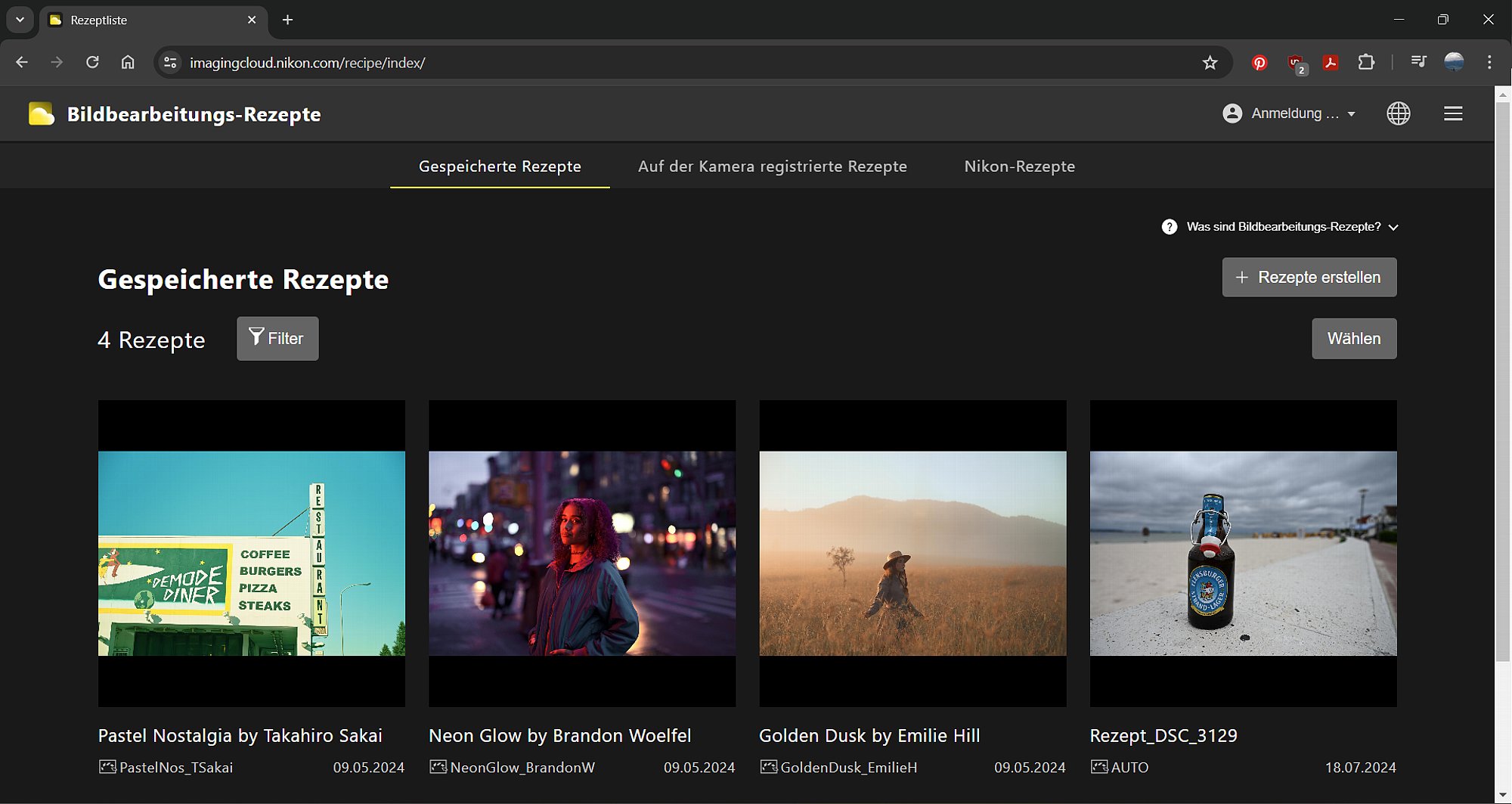Click the Bildbearbeitungs-Rezepte logo icon
Screen dimensions: 1512x804
point(42,114)
